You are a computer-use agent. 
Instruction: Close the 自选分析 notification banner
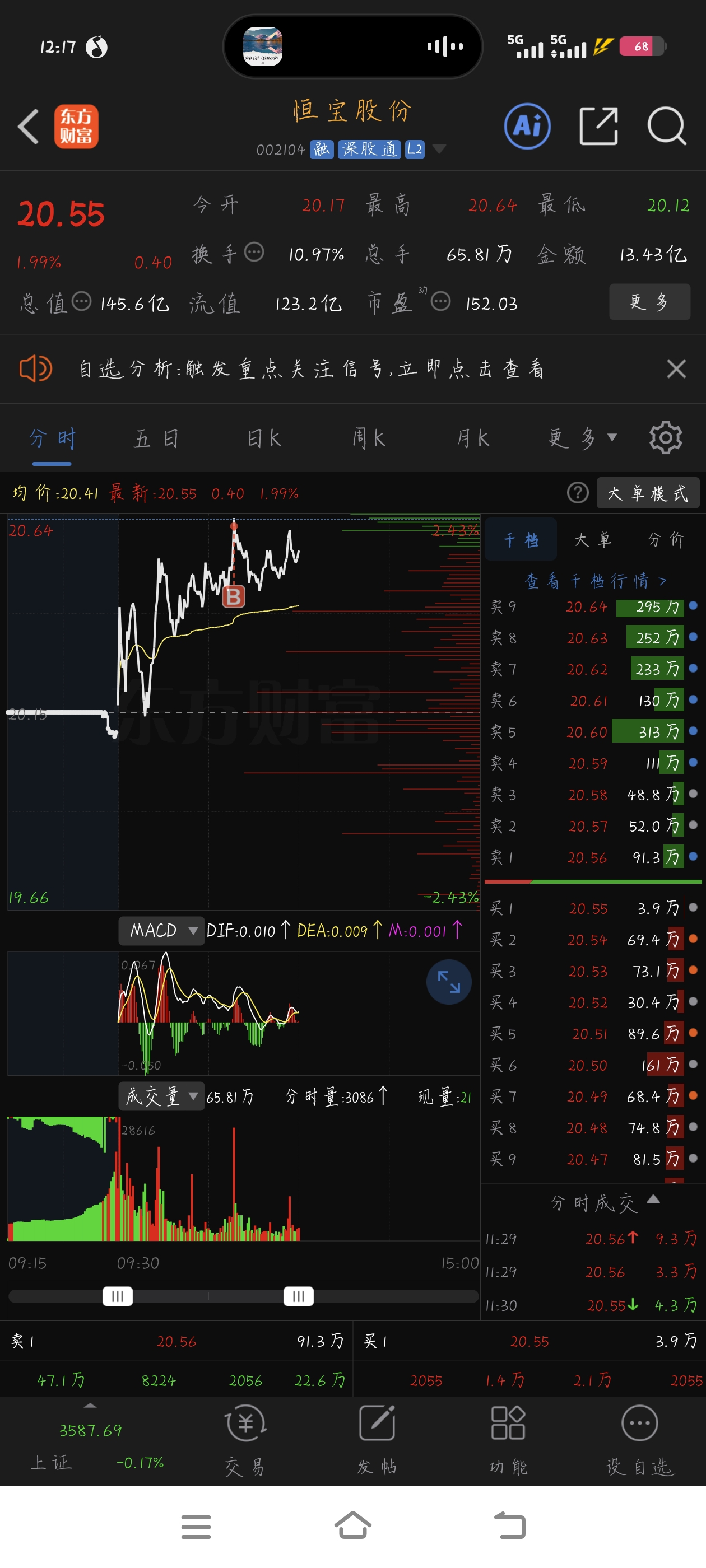point(676,368)
